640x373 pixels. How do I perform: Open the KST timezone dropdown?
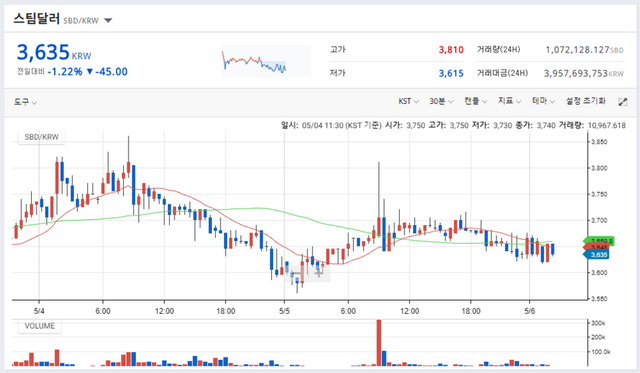pos(408,101)
